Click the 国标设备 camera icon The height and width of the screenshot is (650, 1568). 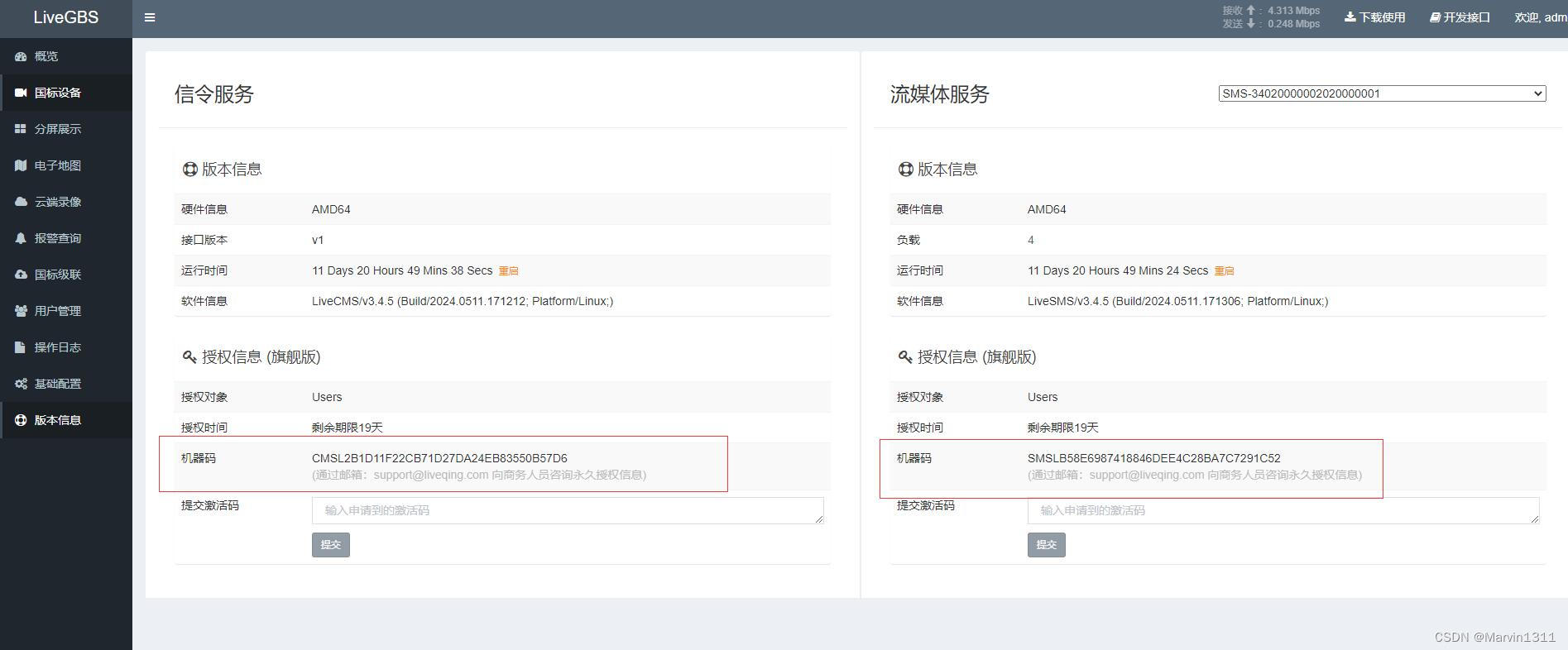[21, 93]
